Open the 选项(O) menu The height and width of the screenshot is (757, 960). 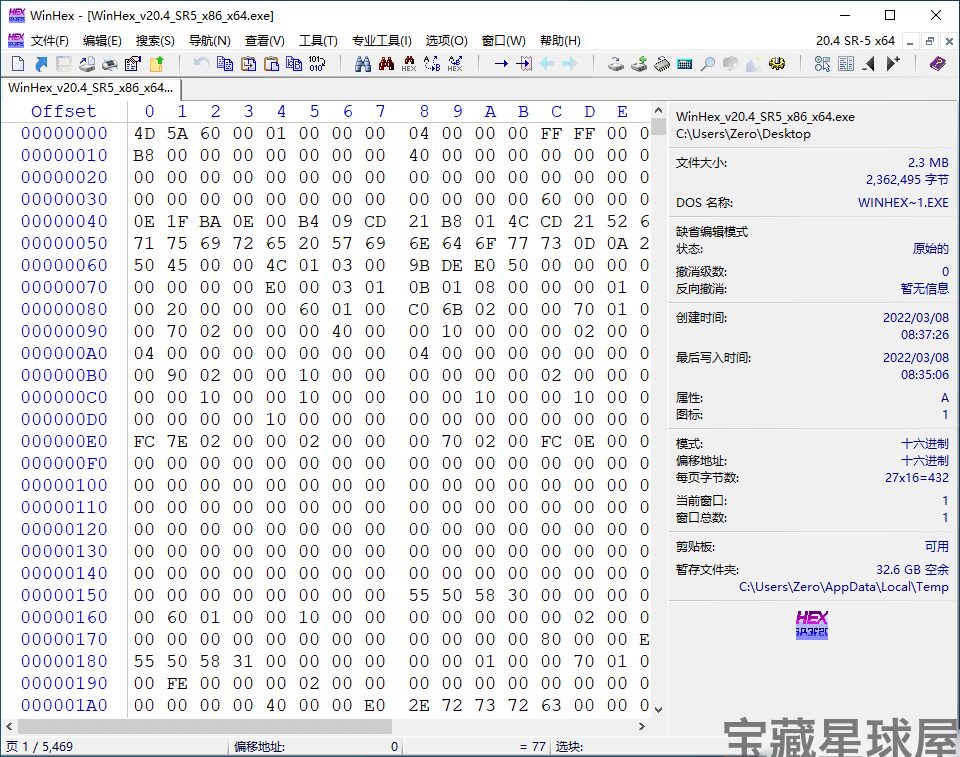(x=446, y=41)
